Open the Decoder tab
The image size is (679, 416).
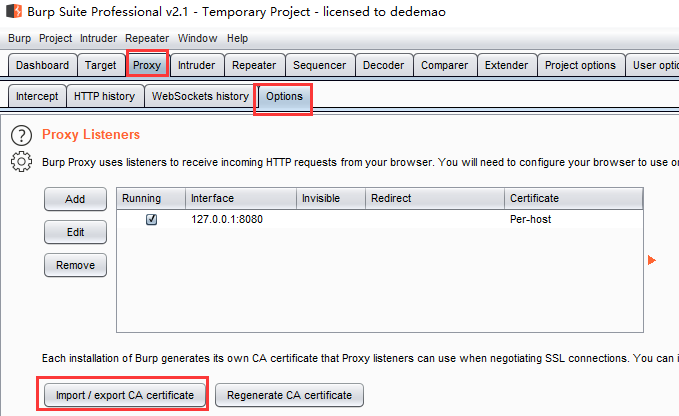(384, 65)
